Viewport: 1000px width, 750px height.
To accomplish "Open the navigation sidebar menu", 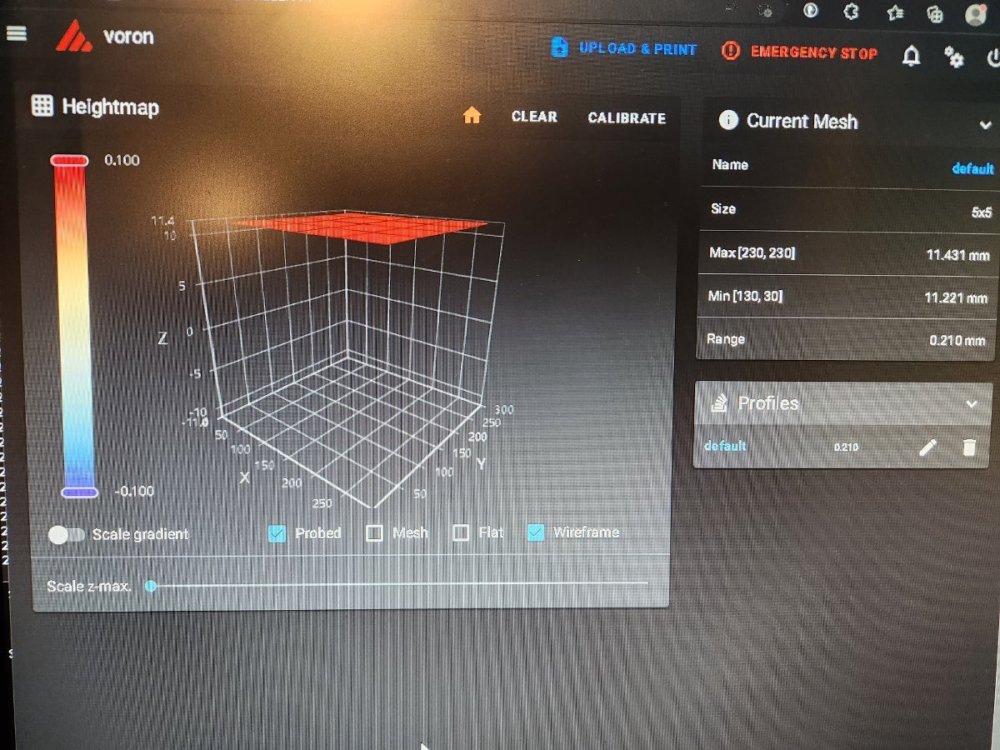I will 17,33.
